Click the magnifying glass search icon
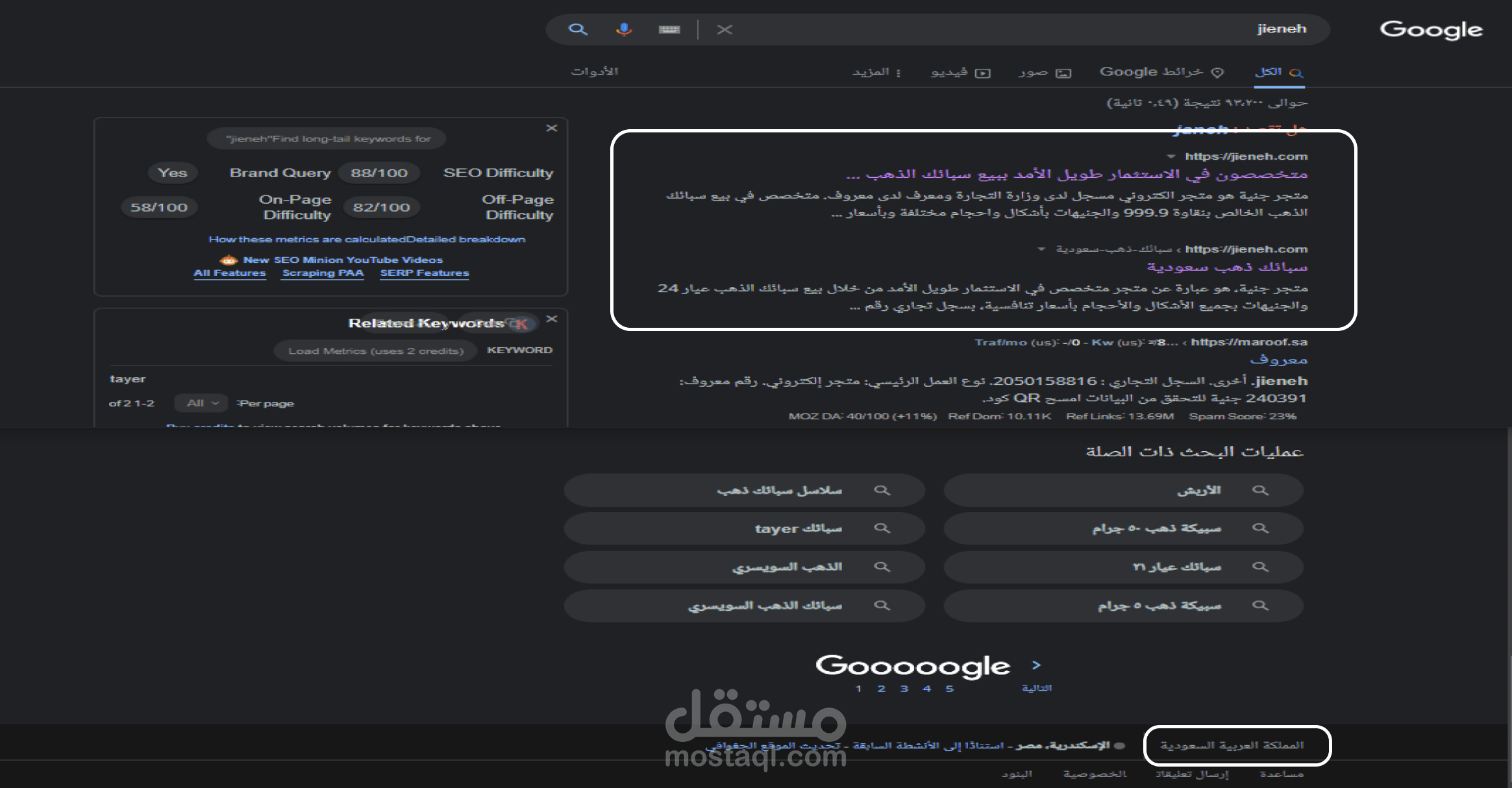 tap(578, 29)
